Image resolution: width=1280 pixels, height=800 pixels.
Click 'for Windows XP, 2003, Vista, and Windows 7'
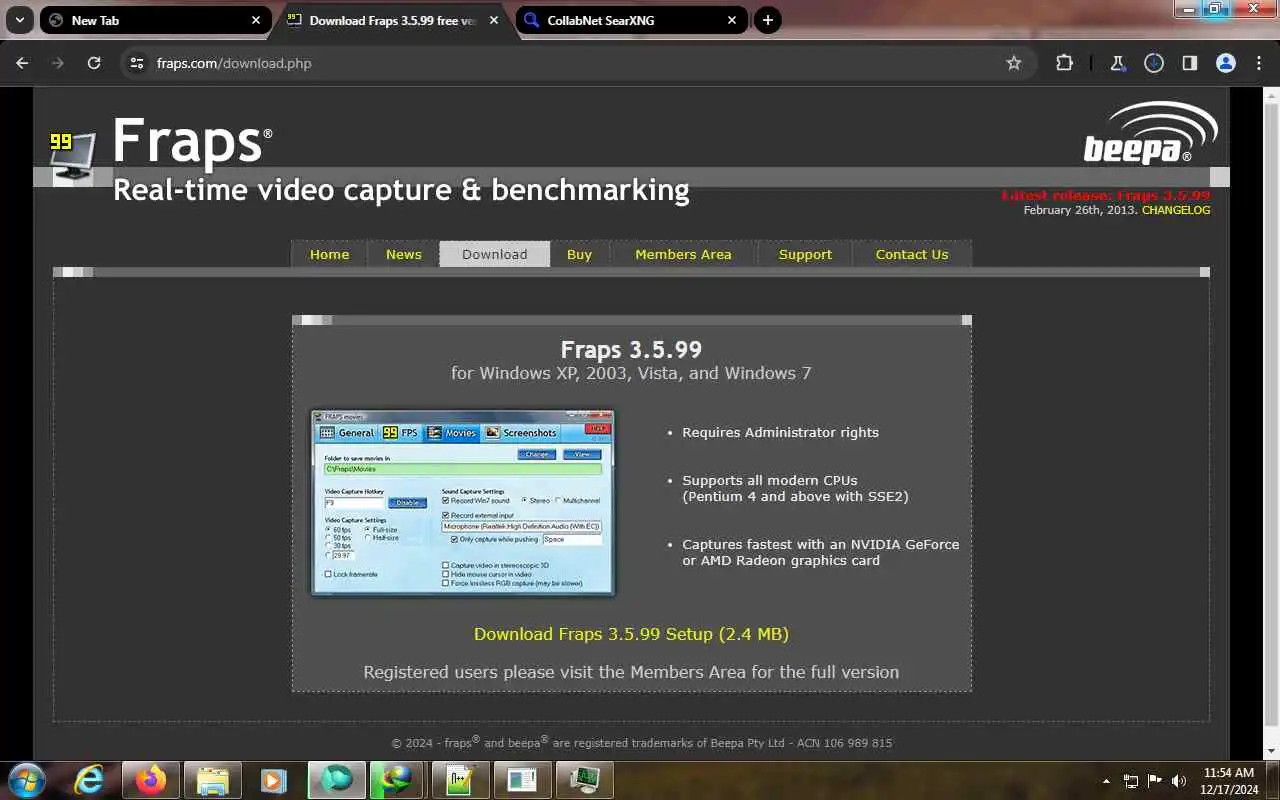631,373
